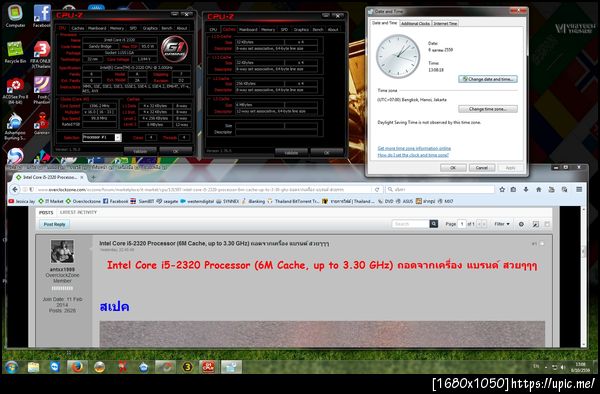Viewport: 600px width, 394px height.
Task: Open the westerndigital bookmark
Action: point(197,201)
